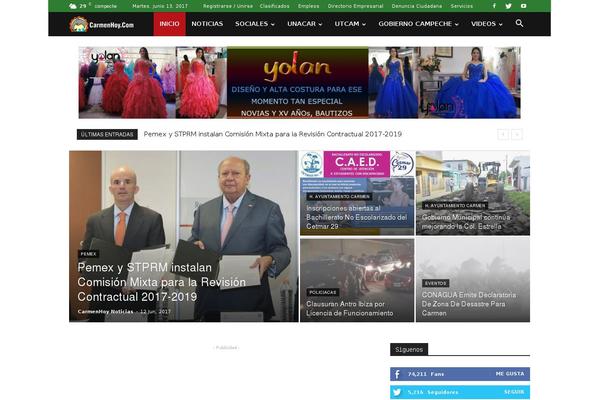Click the PEMEX category tag
600x400 pixels.
pyautogui.click(x=88, y=254)
